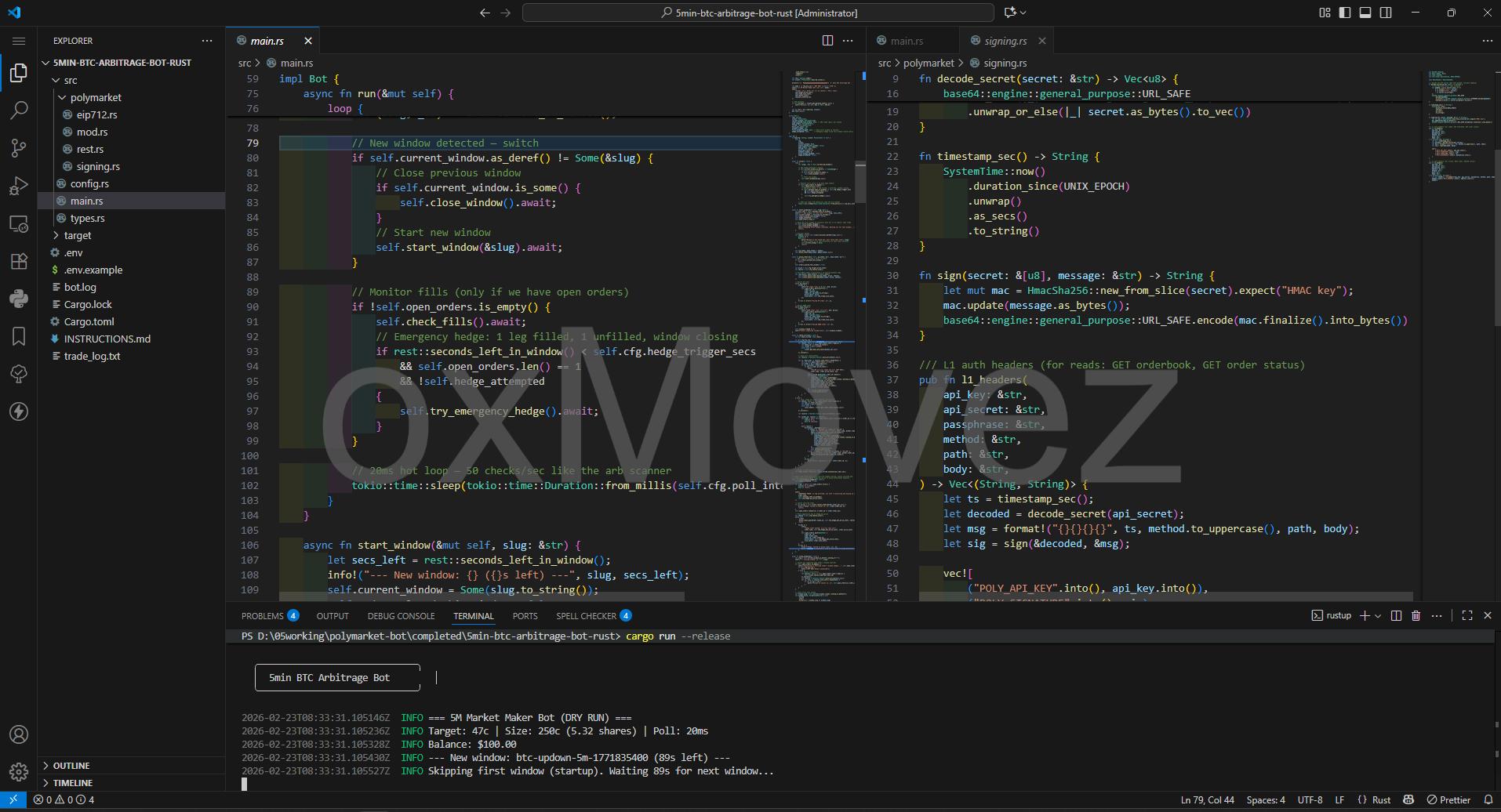
Task: Open the Explorer view in activity bar
Action: tap(19, 73)
